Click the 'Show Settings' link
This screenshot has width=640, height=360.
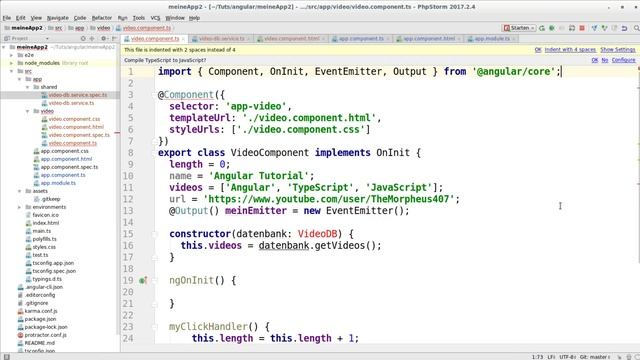618,50
